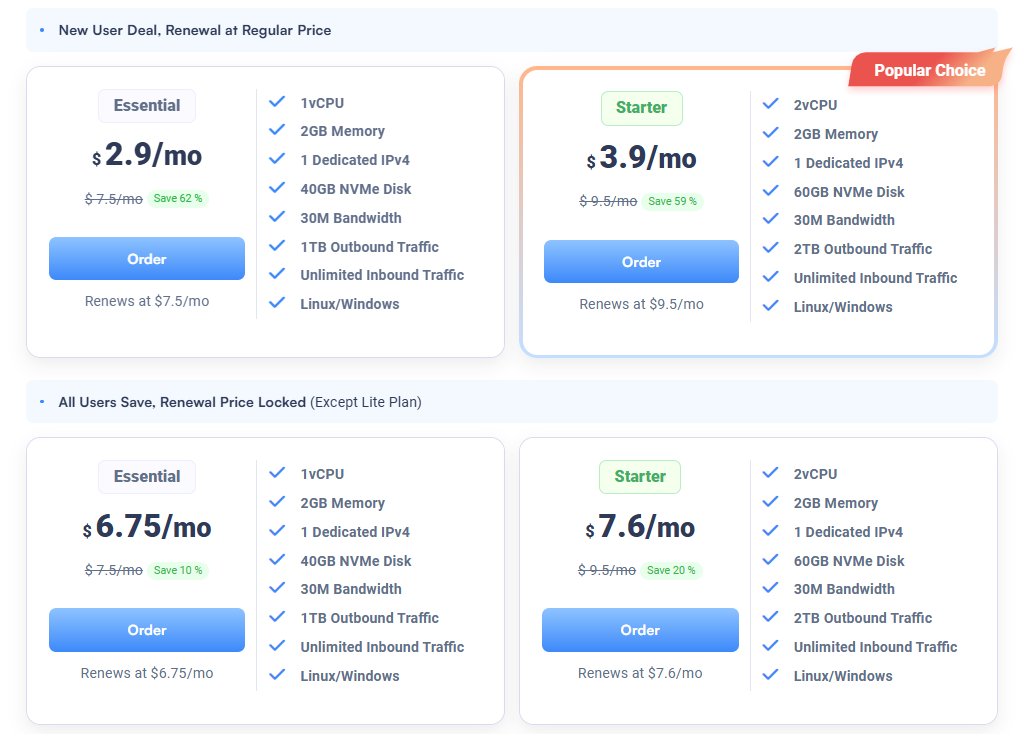
Task: Click the checkmark beside 1vCPU in Essential plan
Action: click(277, 102)
